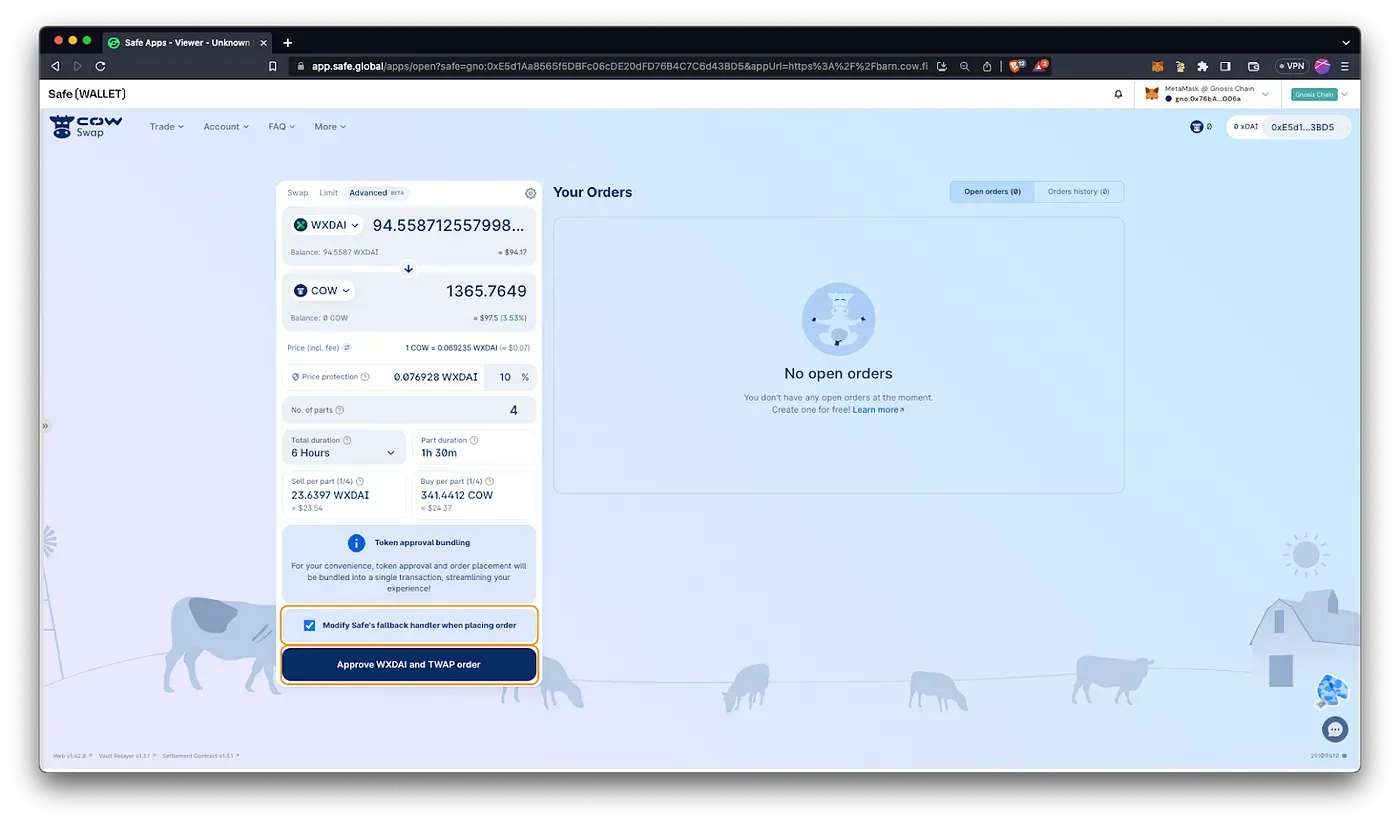Edit the price protection 10 percent field
Image resolution: width=1400 pixels, height=824 pixels.
505,377
